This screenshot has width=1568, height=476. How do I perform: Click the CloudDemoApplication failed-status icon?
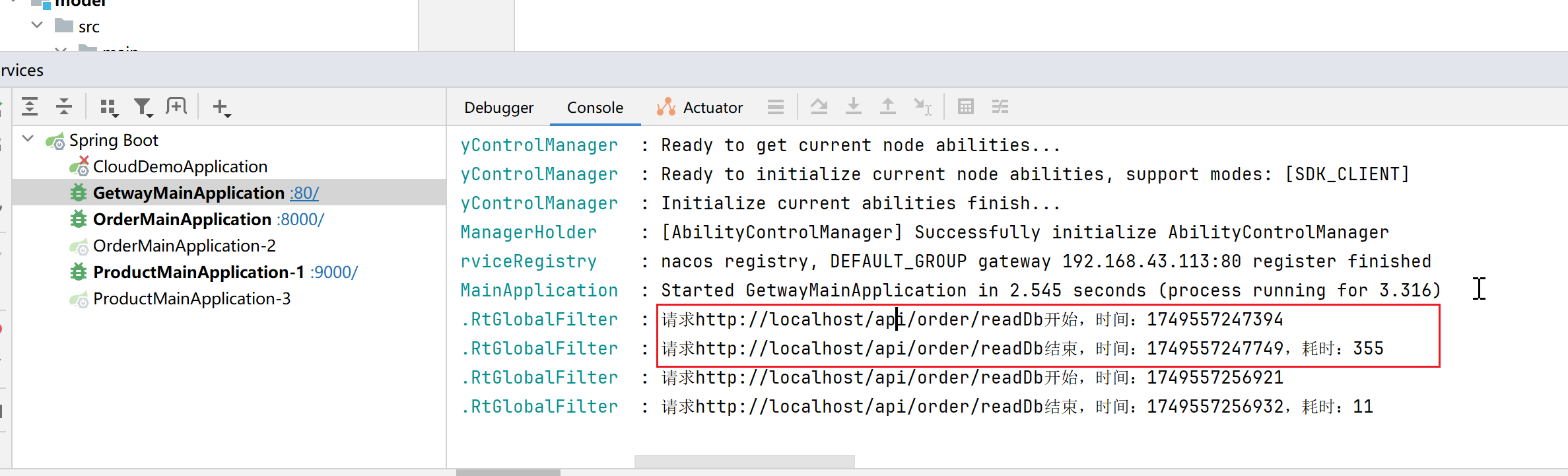click(x=79, y=166)
